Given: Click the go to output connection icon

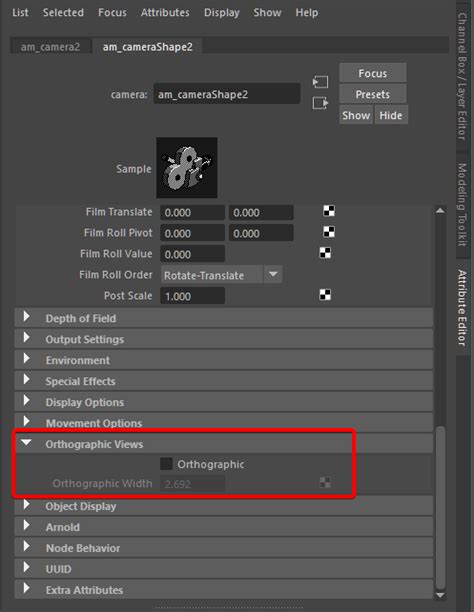Looking at the screenshot, I should [320, 103].
